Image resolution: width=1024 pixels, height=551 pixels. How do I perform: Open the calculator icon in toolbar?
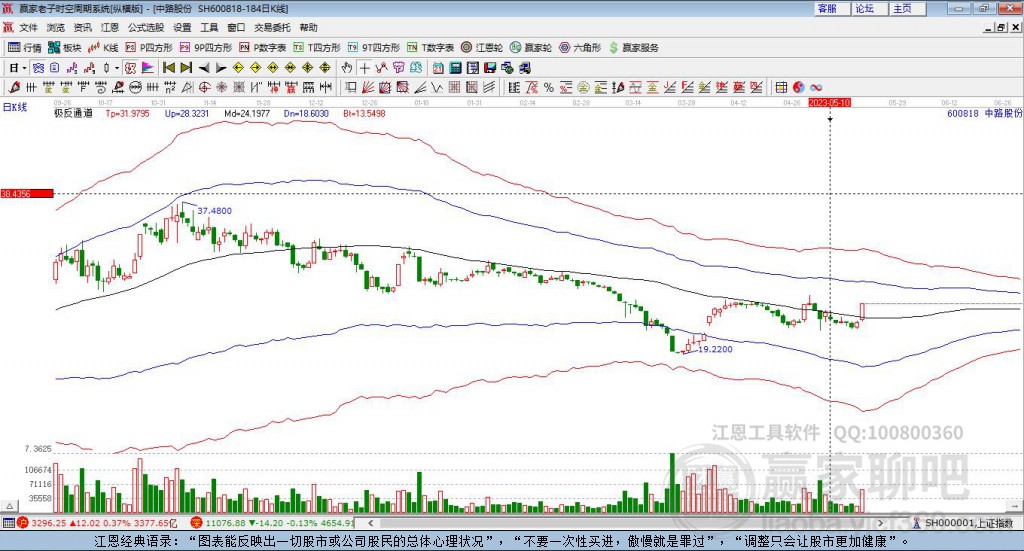coord(455,68)
